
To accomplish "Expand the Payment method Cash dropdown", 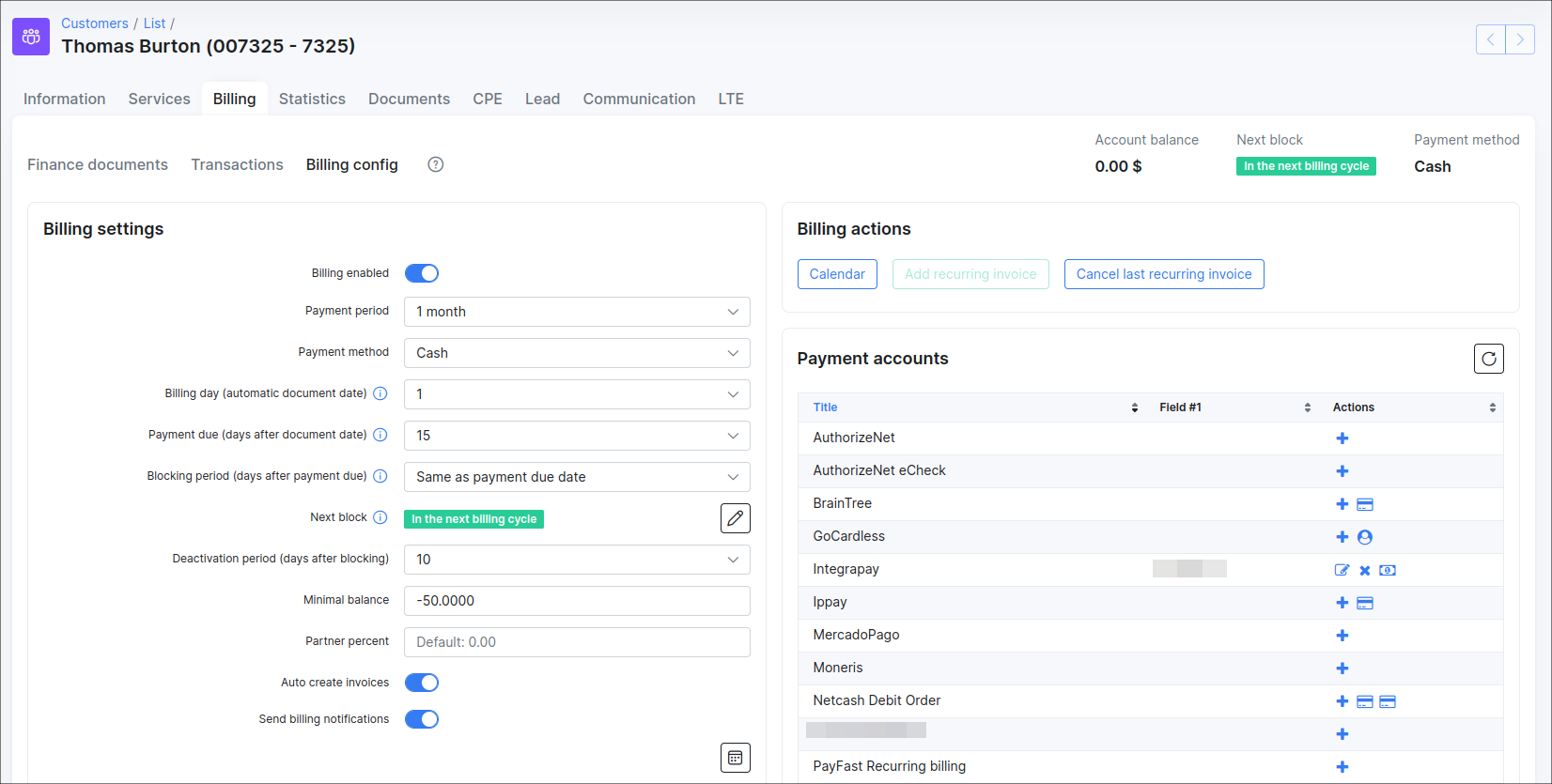I will (576, 353).
